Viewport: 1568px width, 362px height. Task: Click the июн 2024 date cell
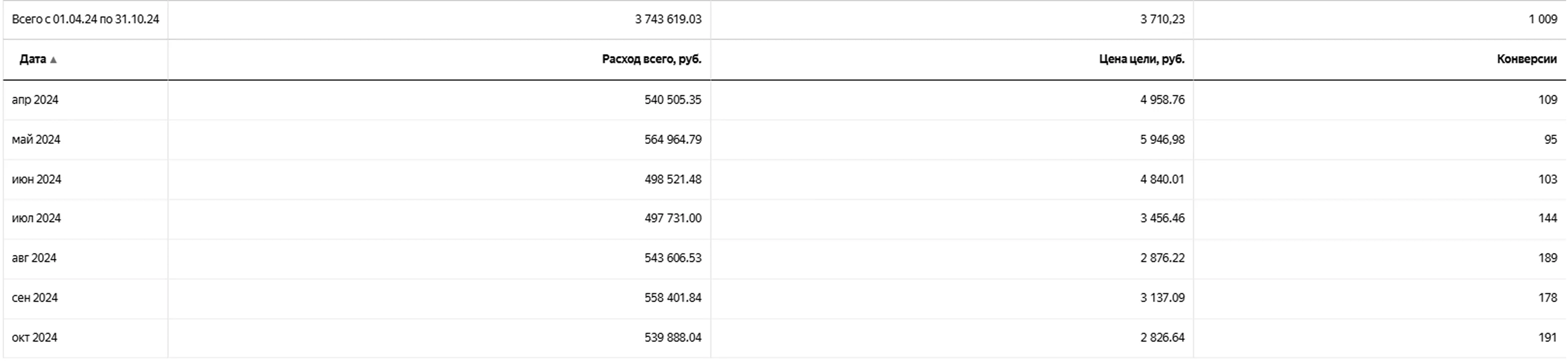click(x=36, y=179)
